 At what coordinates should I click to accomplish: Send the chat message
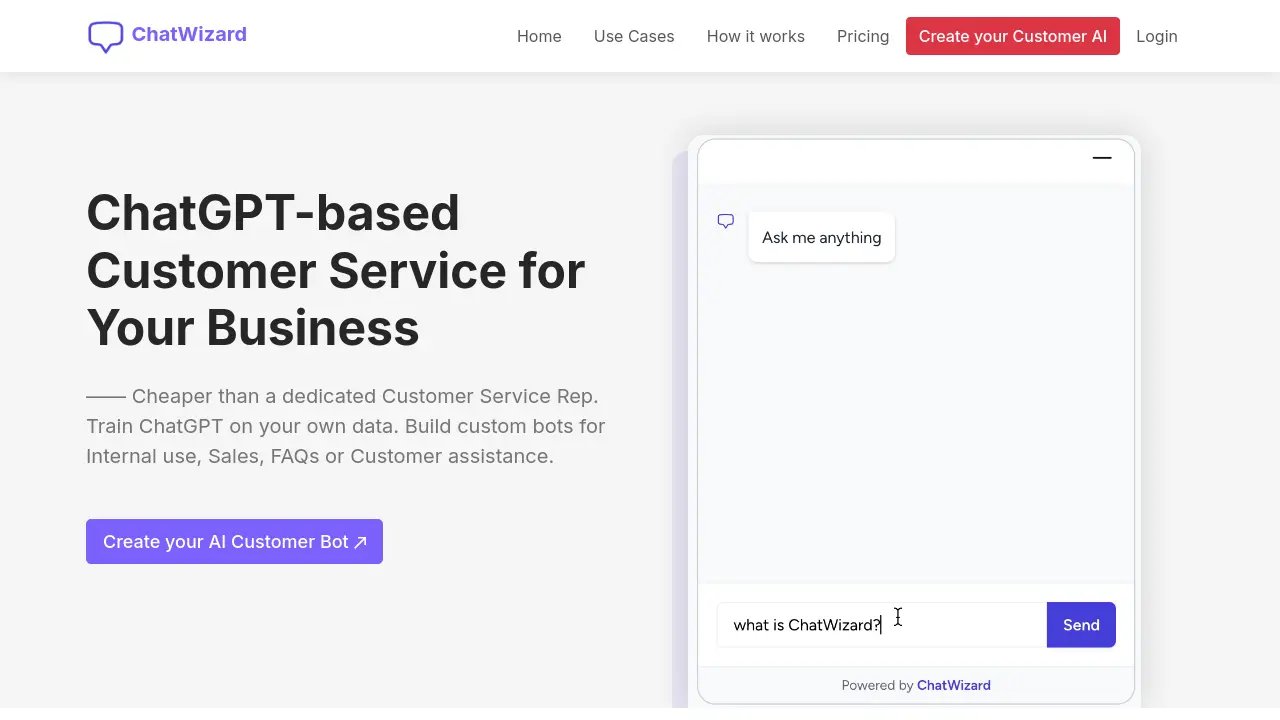point(1081,625)
